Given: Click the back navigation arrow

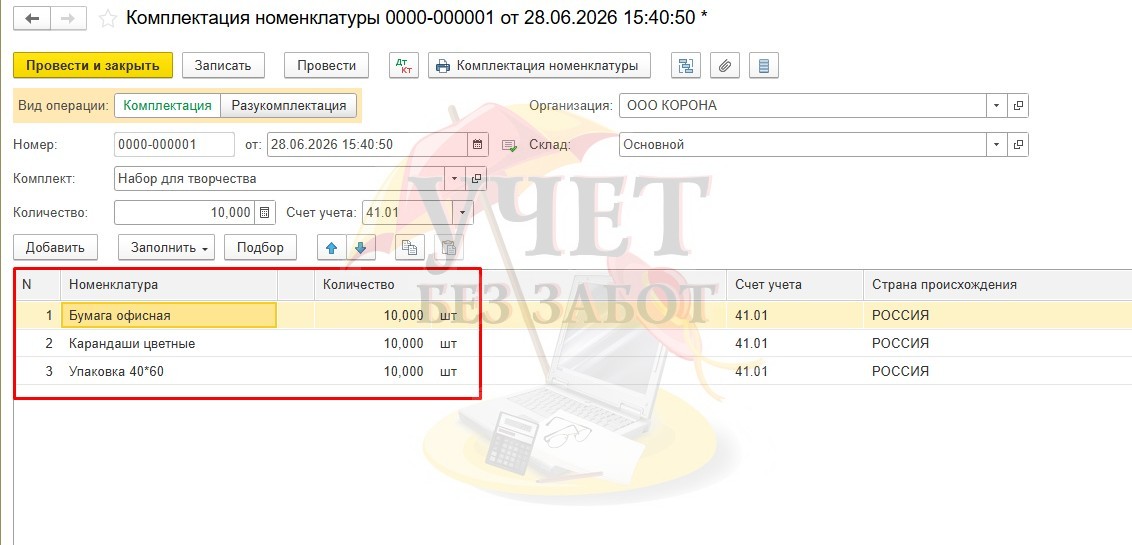Looking at the screenshot, I should pos(32,19).
